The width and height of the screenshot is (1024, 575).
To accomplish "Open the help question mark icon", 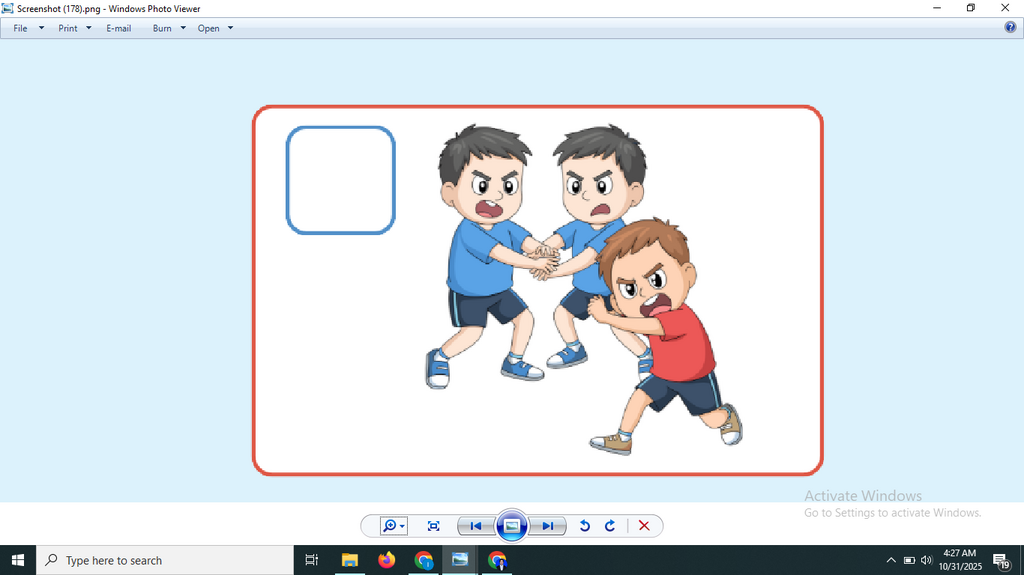I will point(1010,27).
